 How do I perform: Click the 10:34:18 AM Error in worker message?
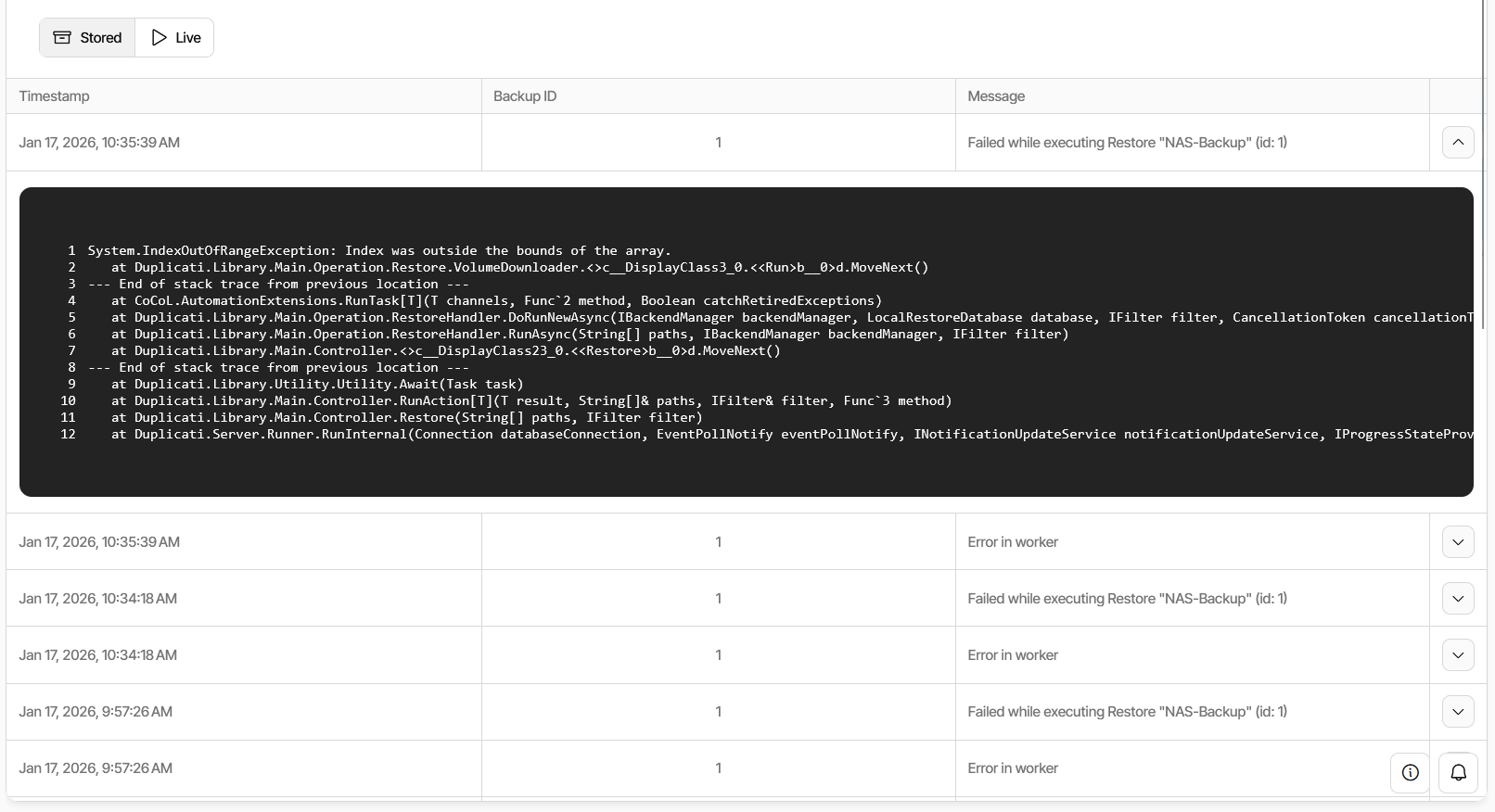click(x=1013, y=655)
